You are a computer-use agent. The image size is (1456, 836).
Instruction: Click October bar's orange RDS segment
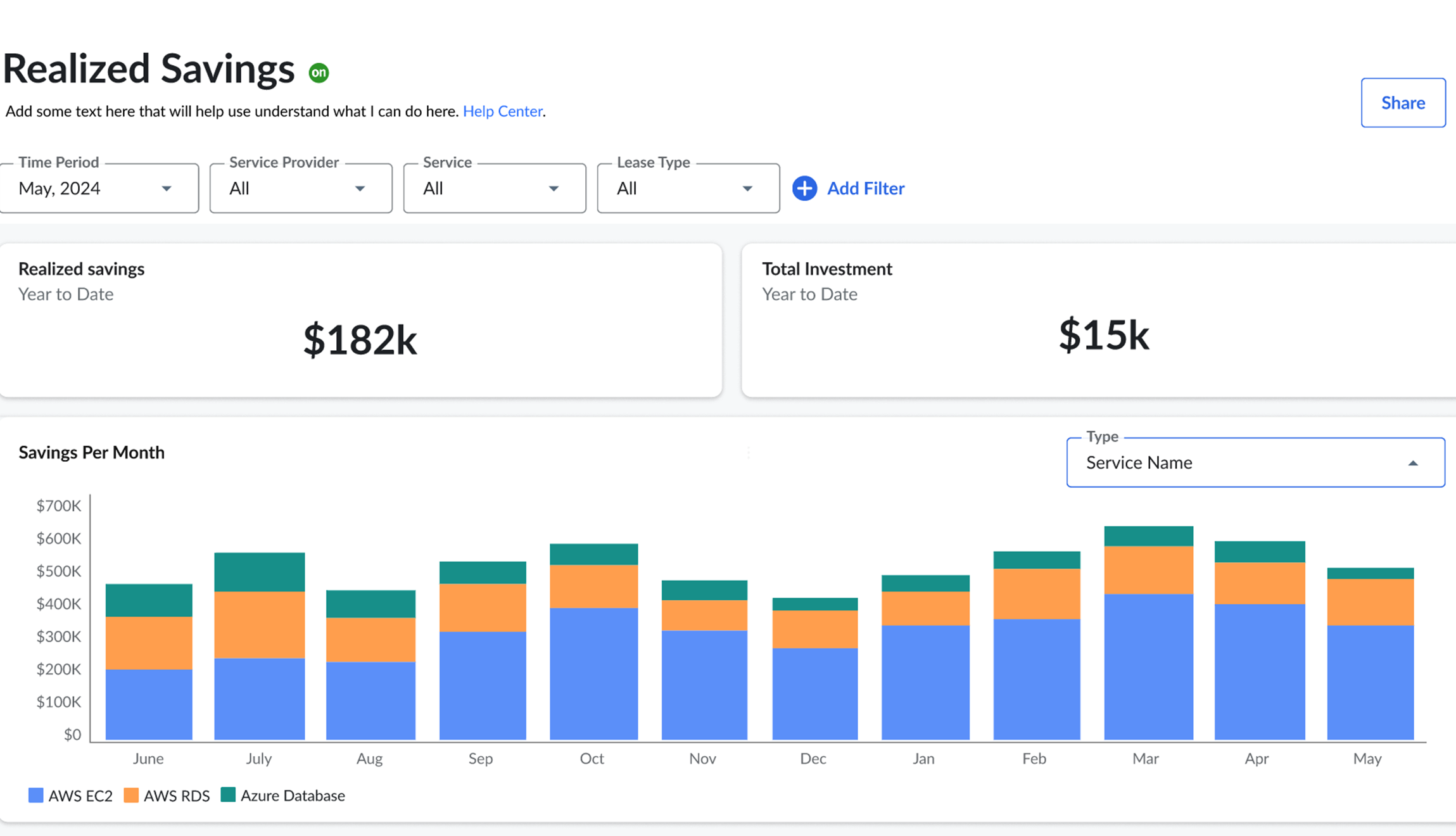tap(593, 586)
